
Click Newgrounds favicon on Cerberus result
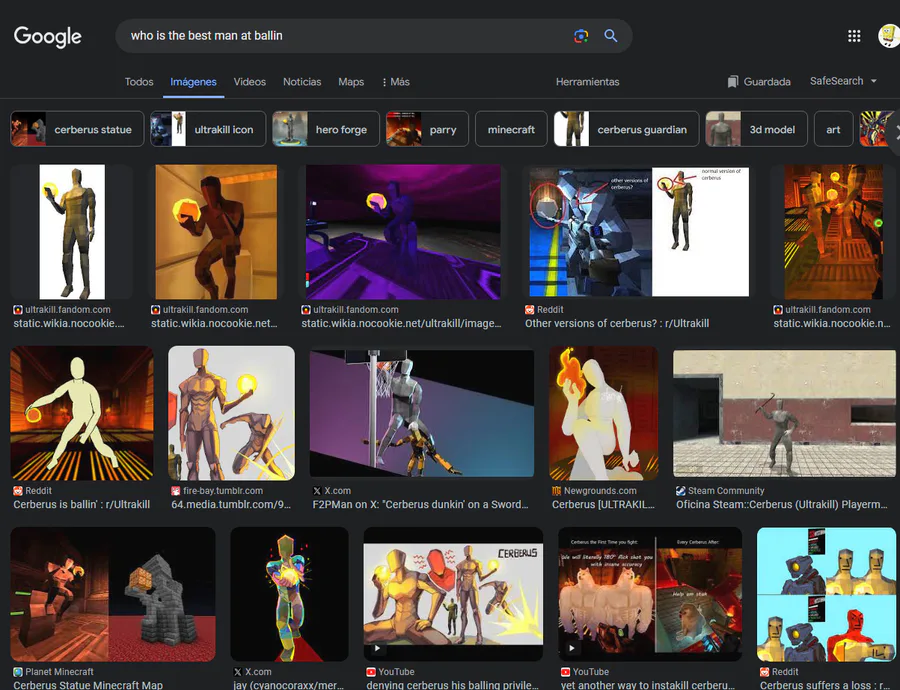556,491
